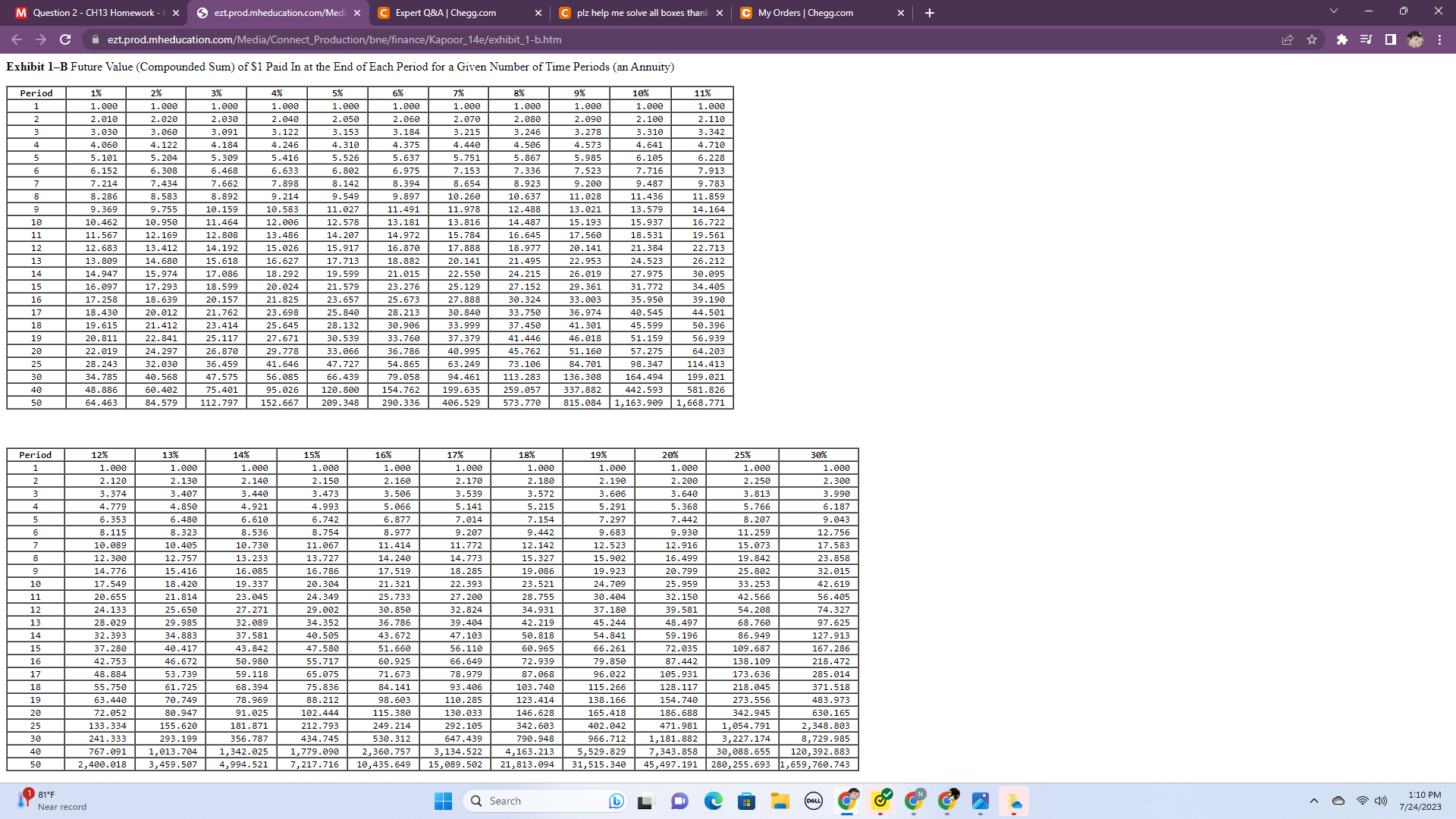The width and height of the screenshot is (1456, 819).
Task: Select value 45,497.191 under the 20% column
Action: point(670,764)
